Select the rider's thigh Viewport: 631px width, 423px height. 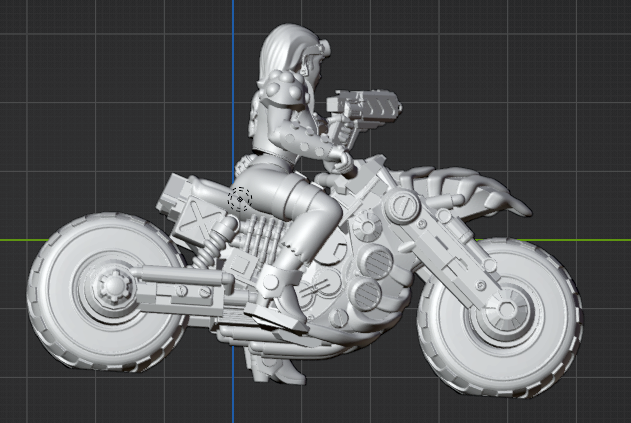[x=308, y=205]
